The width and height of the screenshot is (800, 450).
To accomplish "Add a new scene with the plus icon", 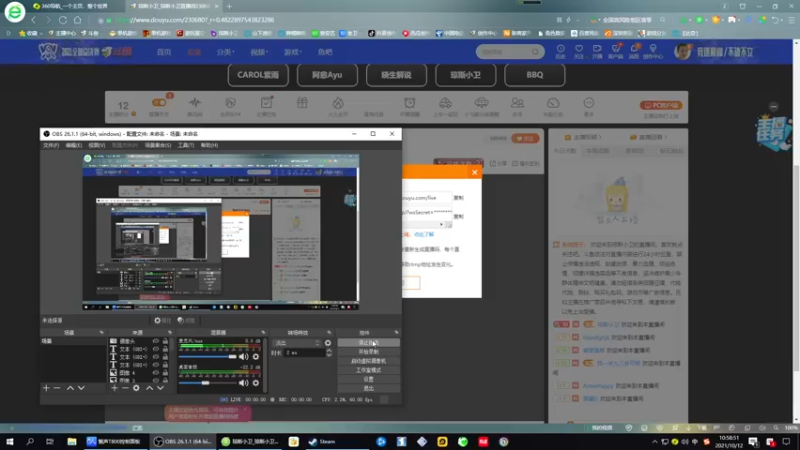I will click(x=46, y=388).
